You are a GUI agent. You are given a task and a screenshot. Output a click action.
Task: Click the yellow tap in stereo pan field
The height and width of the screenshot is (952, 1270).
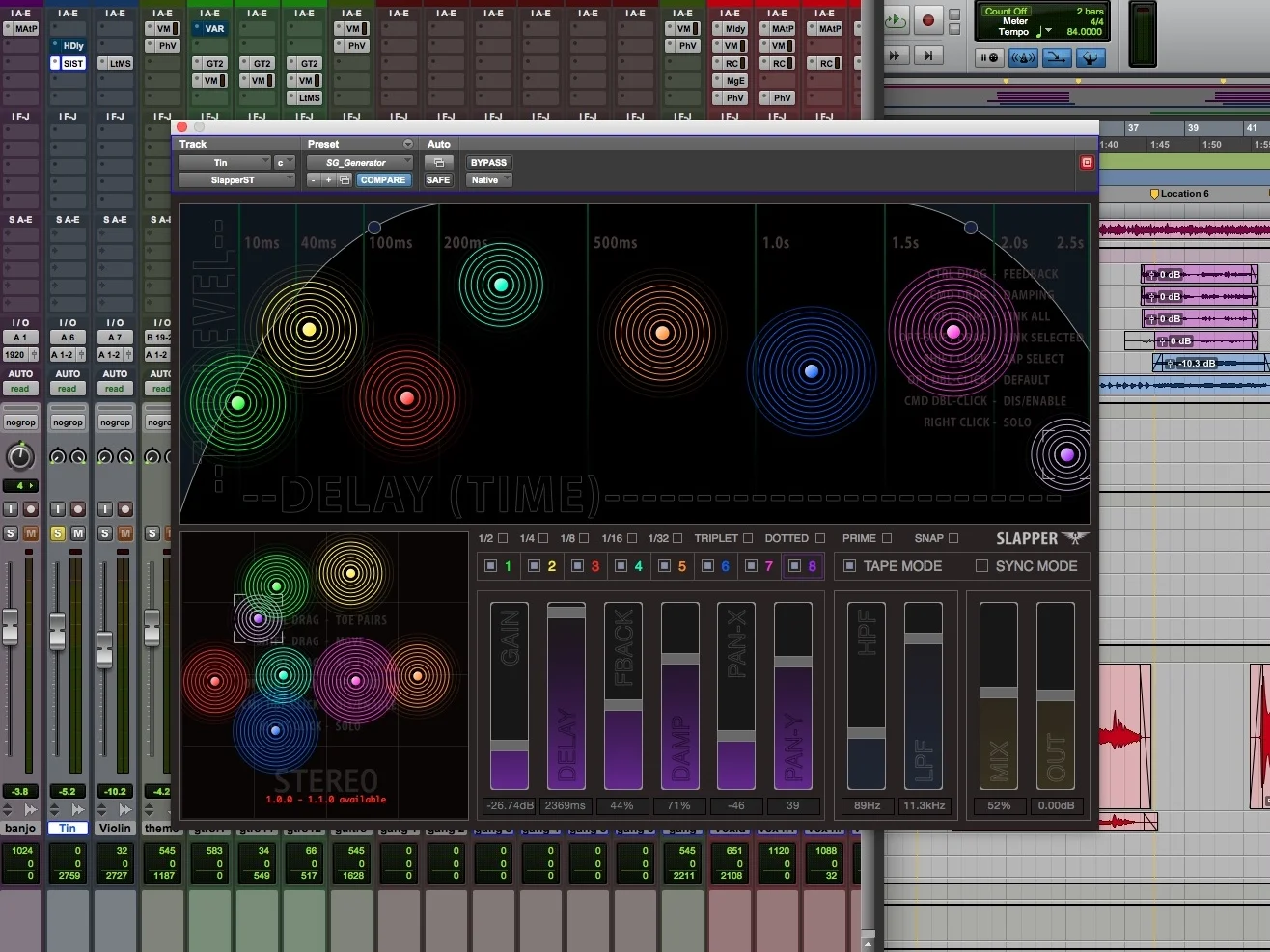coord(350,573)
